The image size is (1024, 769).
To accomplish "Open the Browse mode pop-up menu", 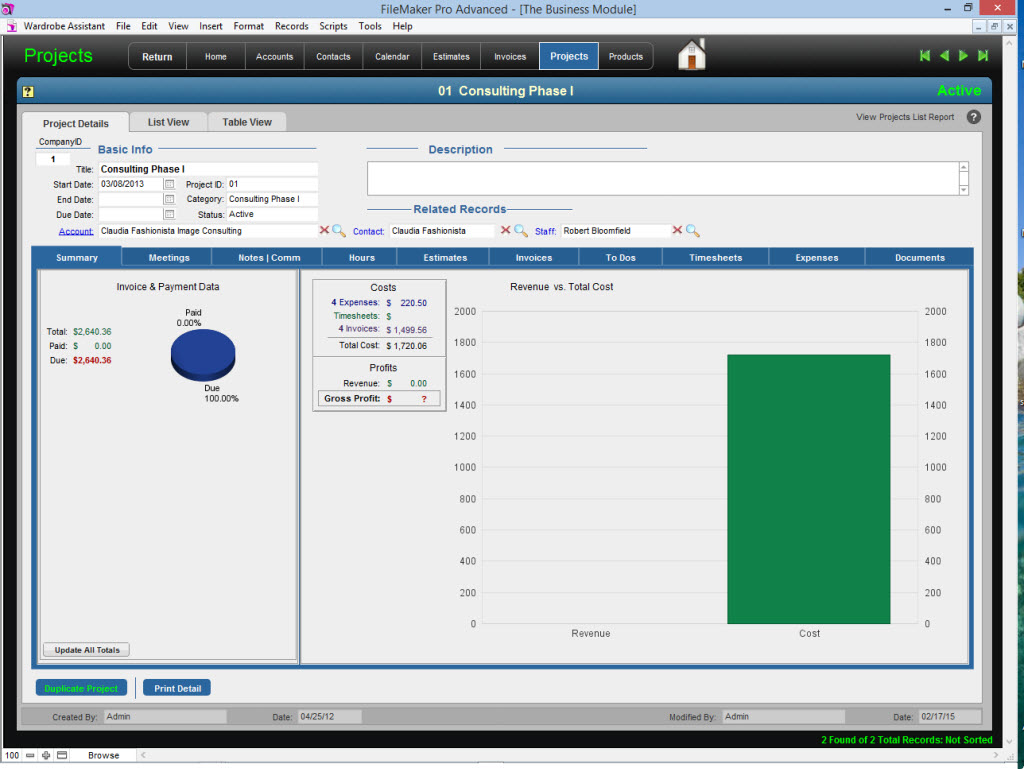I will [104, 755].
